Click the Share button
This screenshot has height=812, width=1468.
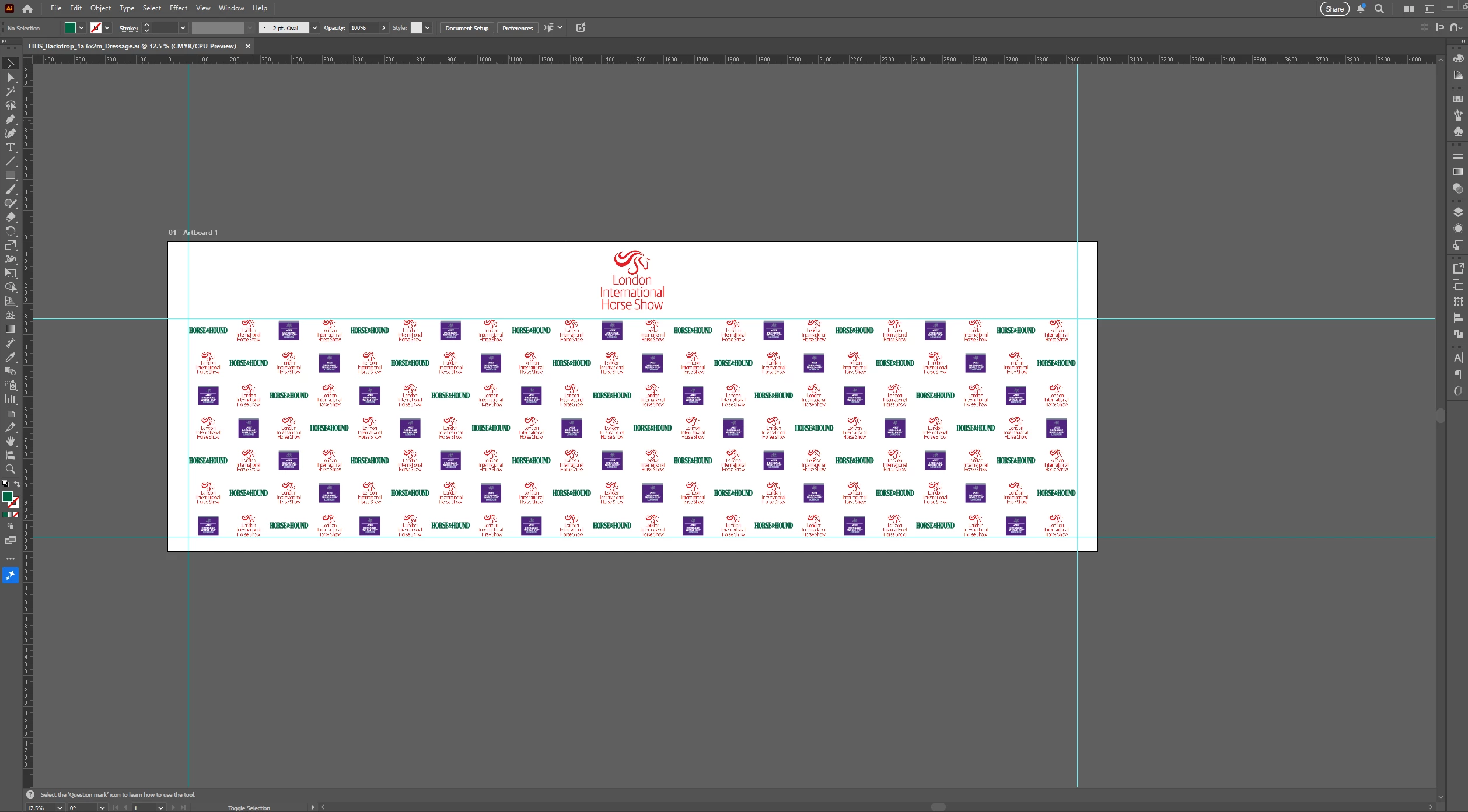[1334, 9]
